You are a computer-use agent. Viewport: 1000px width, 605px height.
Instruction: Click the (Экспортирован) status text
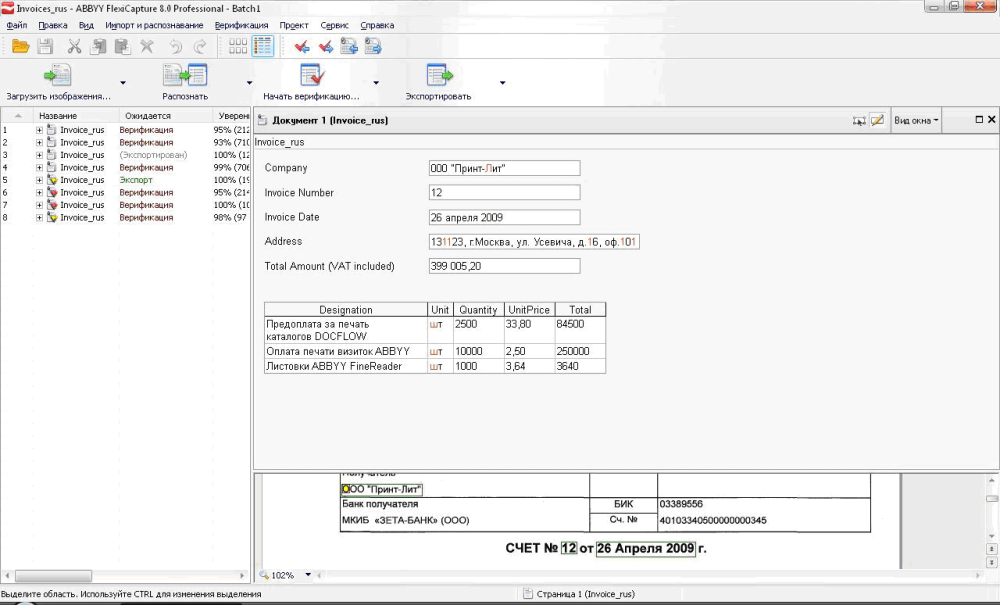pos(153,155)
